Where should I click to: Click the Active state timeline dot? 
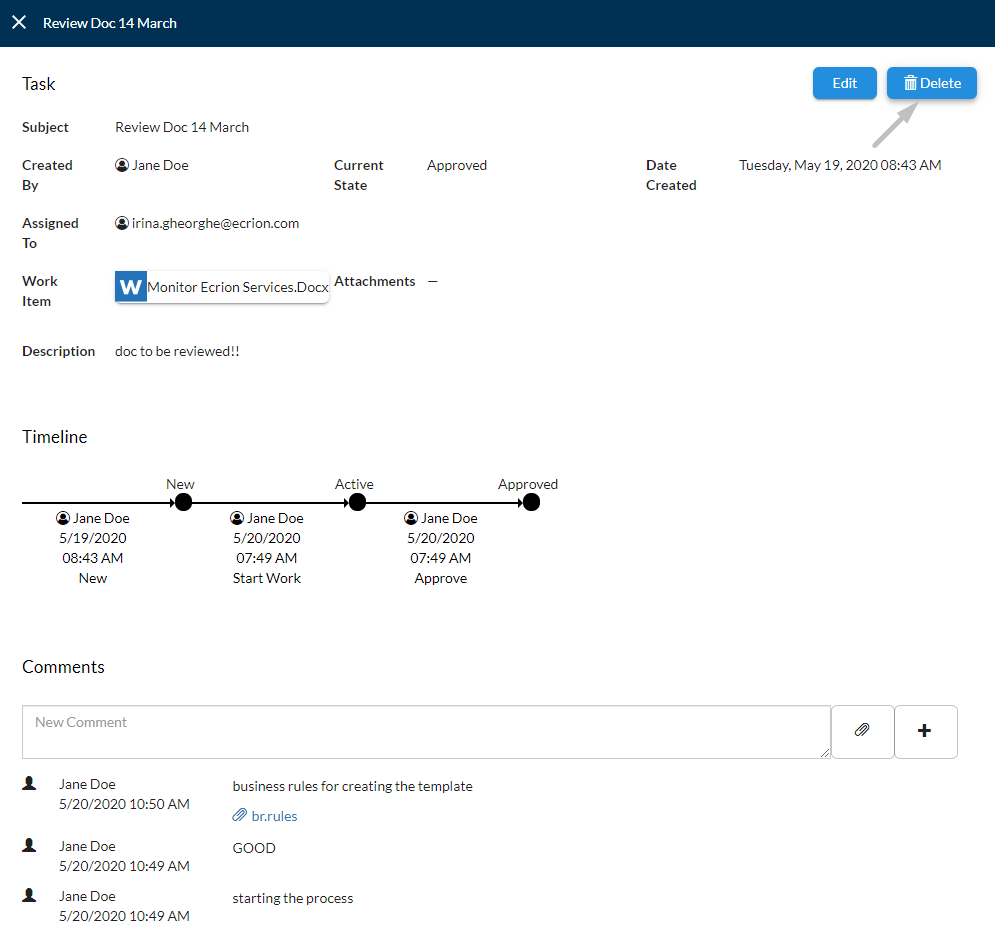[x=357, y=503]
